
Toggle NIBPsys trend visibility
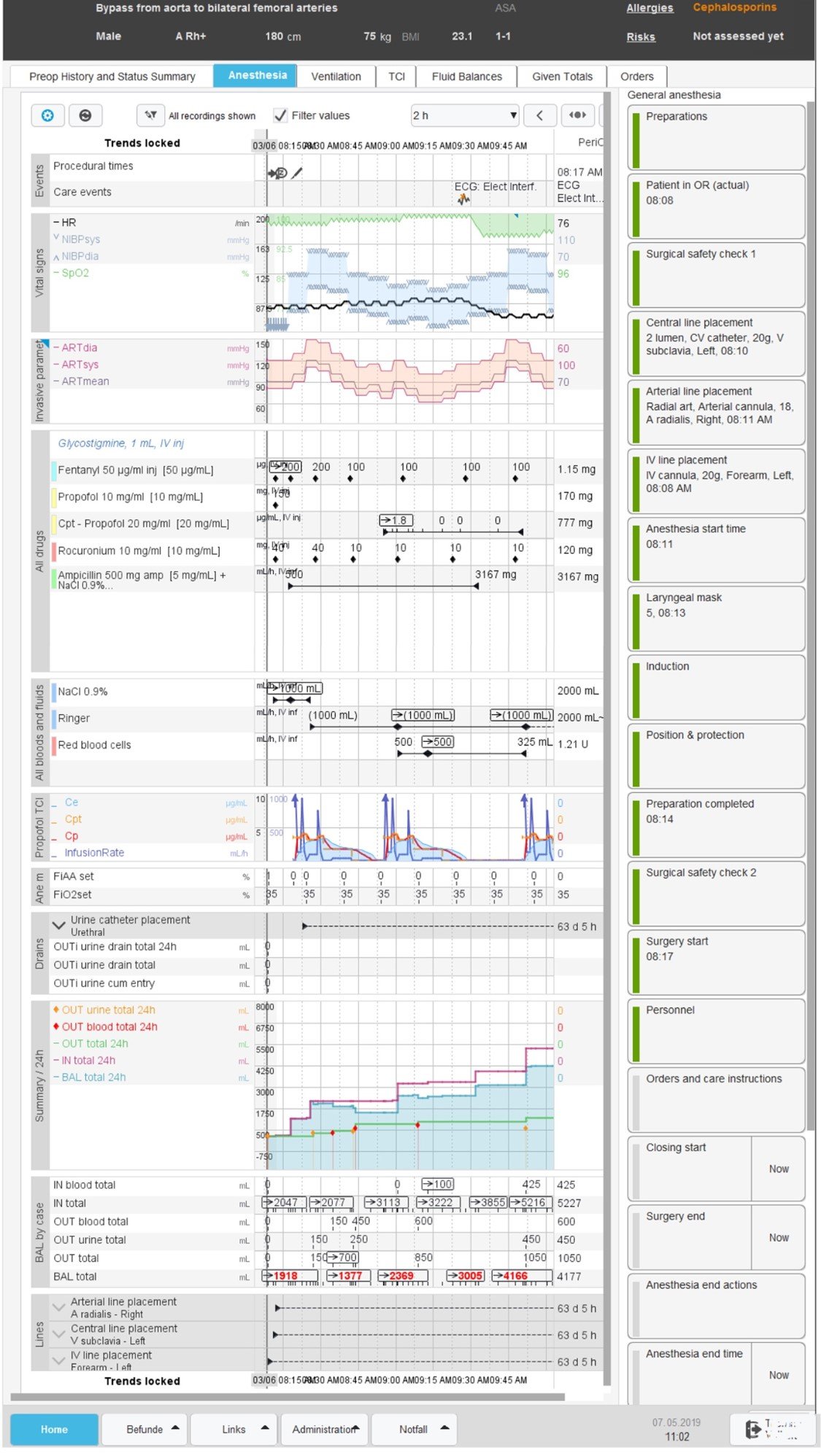pos(77,239)
